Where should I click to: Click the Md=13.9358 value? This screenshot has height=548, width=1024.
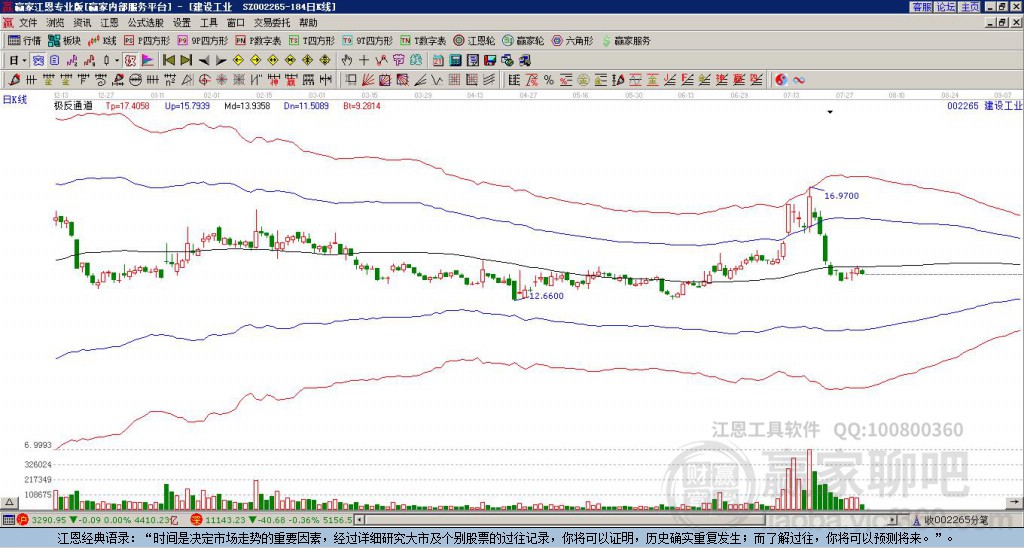click(247, 106)
